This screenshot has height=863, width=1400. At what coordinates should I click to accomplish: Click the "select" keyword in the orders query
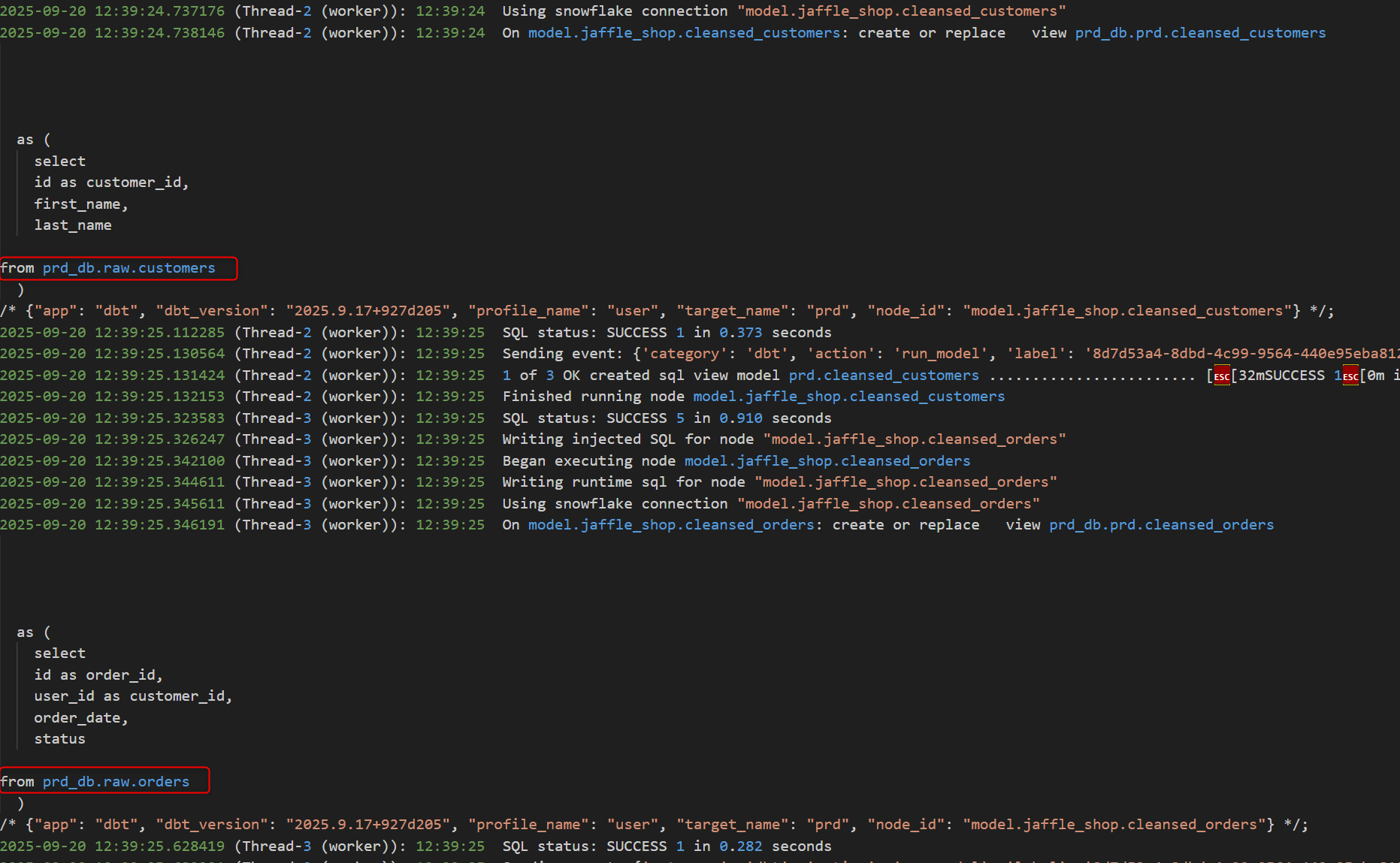(x=59, y=653)
